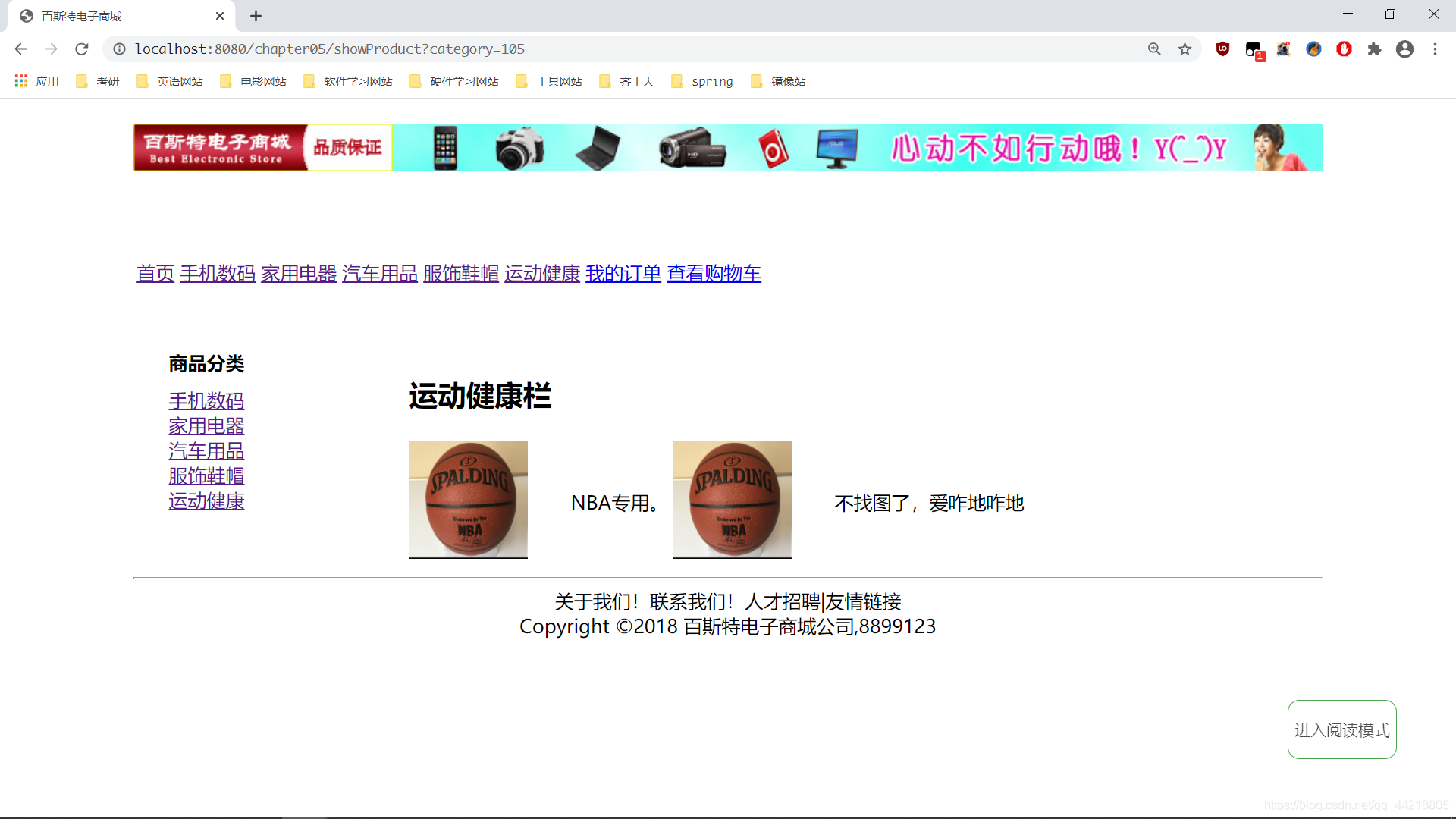The width and height of the screenshot is (1456, 819).
Task: Reload the page with refresh icon
Action: coord(82,49)
